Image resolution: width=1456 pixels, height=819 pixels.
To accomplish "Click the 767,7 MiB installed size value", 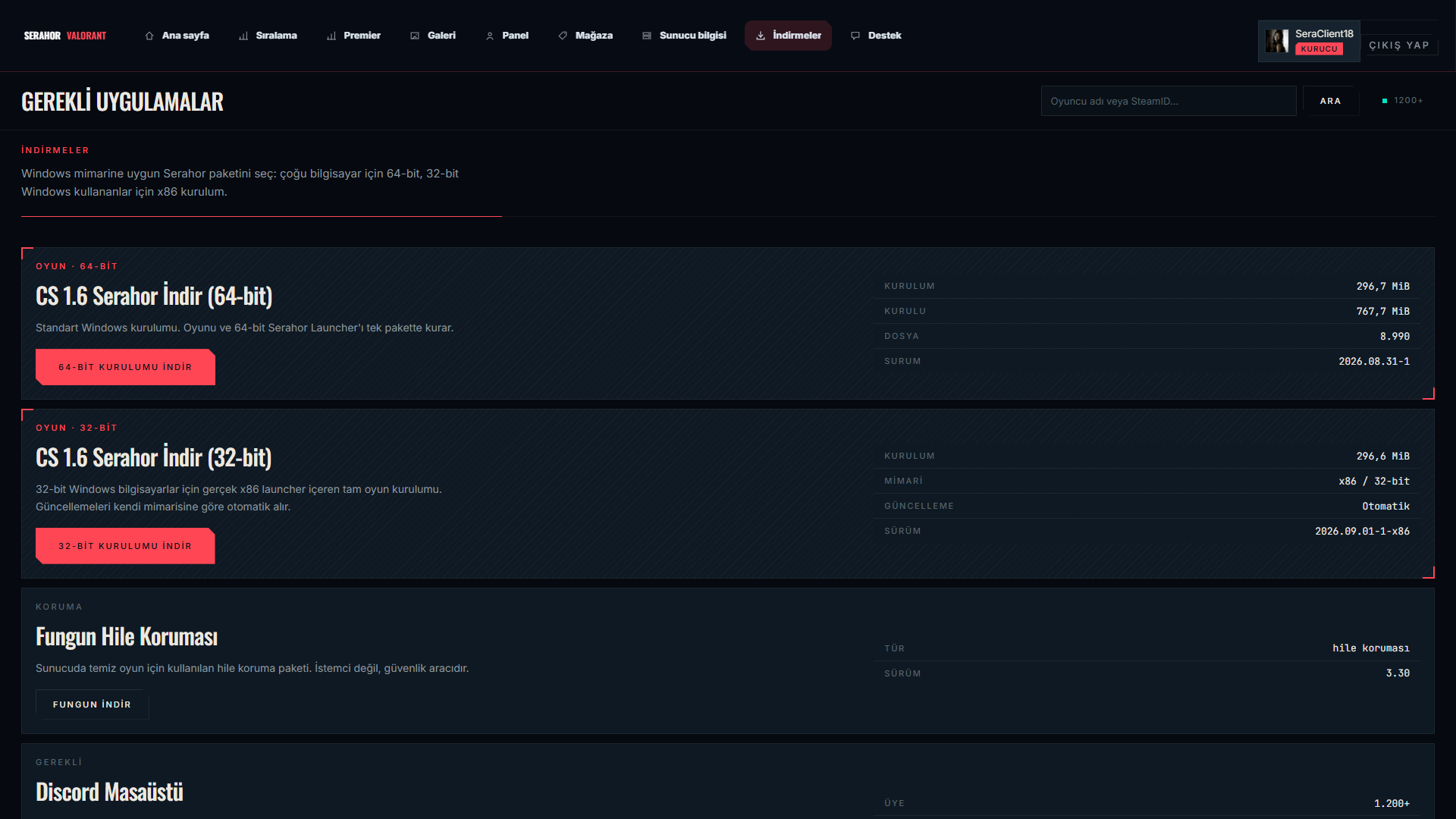I will tap(1382, 312).
